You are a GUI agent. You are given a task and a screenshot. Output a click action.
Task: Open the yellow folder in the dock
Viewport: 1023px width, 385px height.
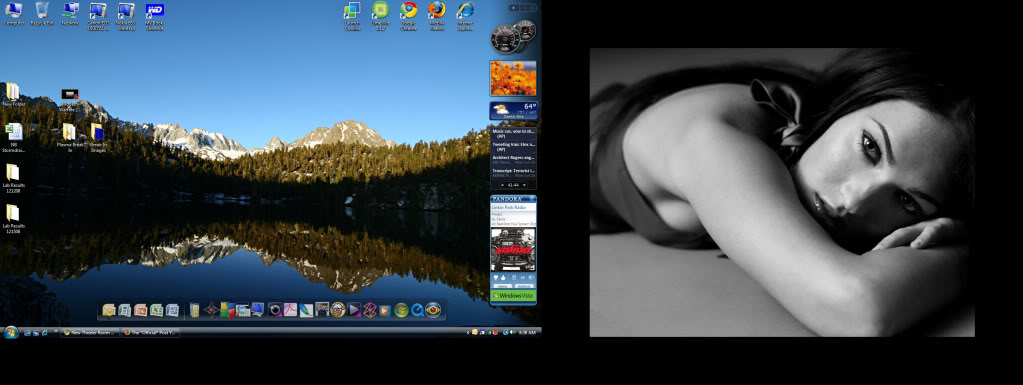pos(194,310)
